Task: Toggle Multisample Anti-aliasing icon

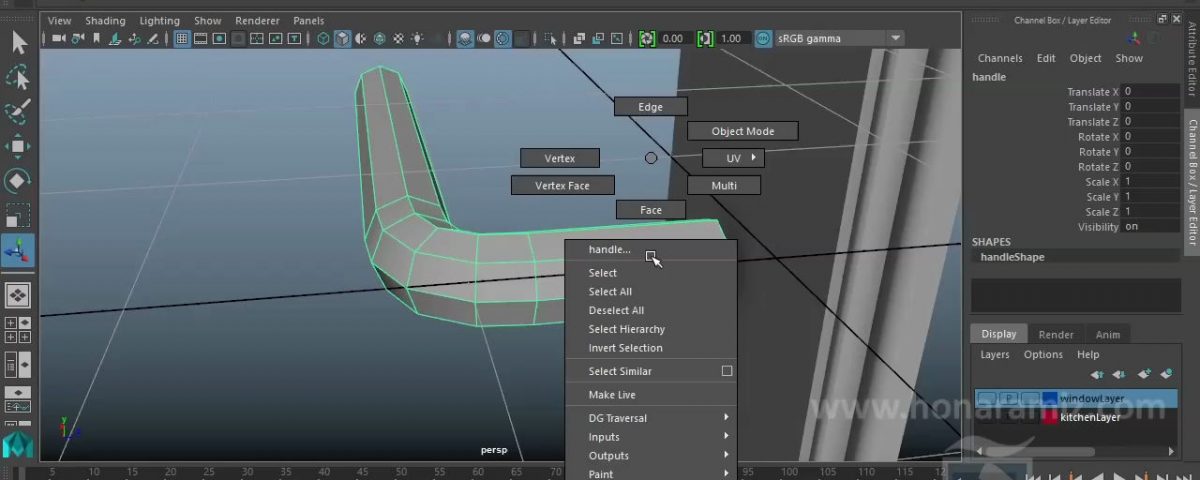Action: pyautogui.click(x=502, y=39)
